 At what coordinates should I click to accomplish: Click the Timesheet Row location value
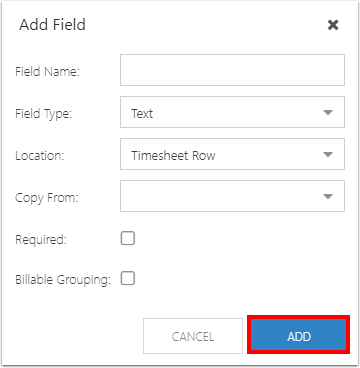pos(173,156)
